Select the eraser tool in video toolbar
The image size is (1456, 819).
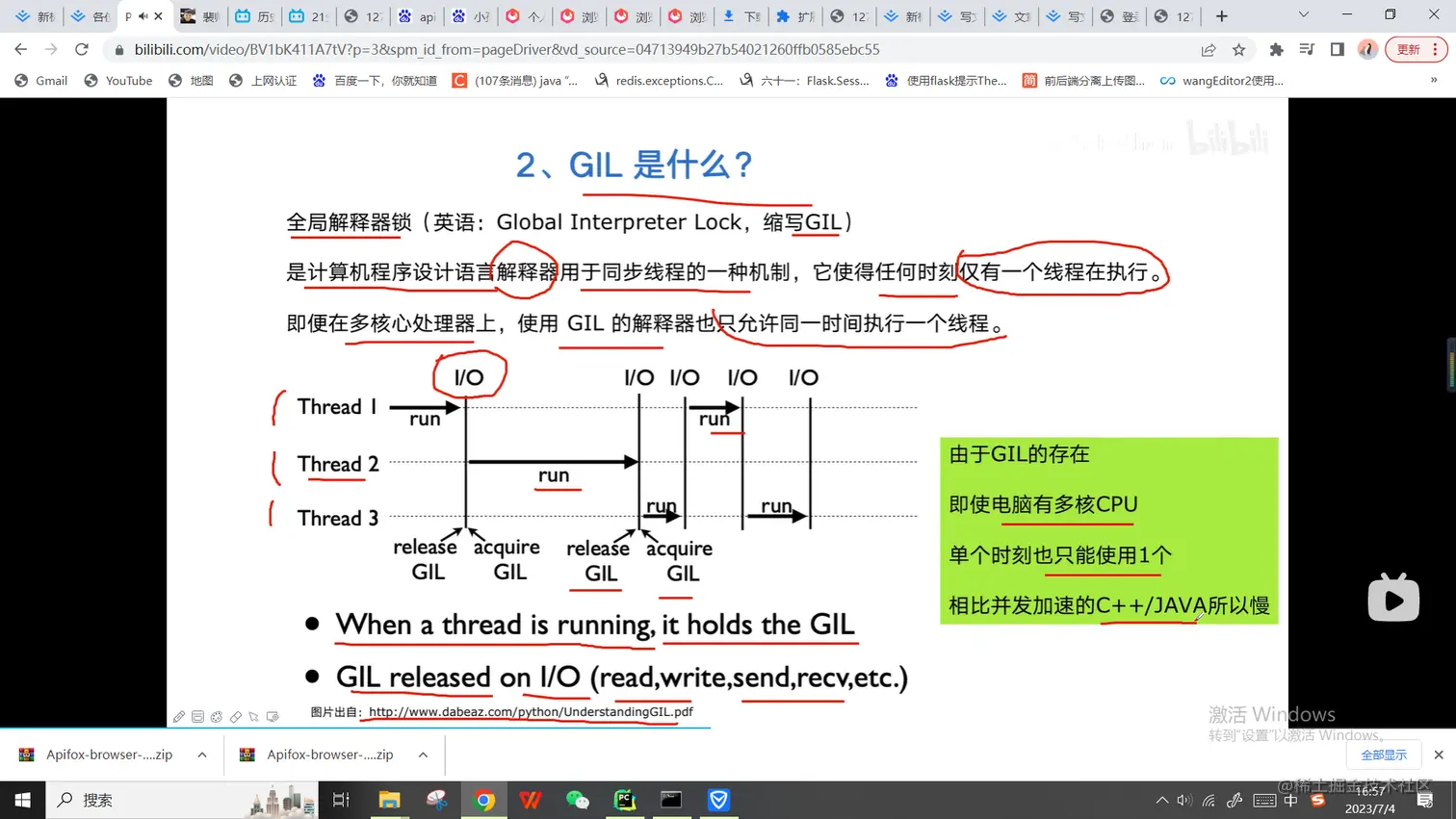[236, 717]
